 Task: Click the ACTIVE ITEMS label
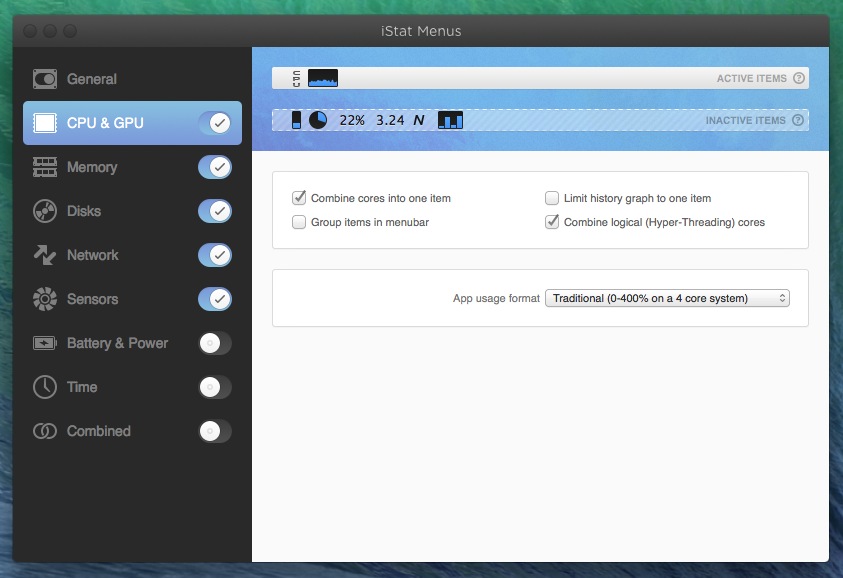[751, 79]
